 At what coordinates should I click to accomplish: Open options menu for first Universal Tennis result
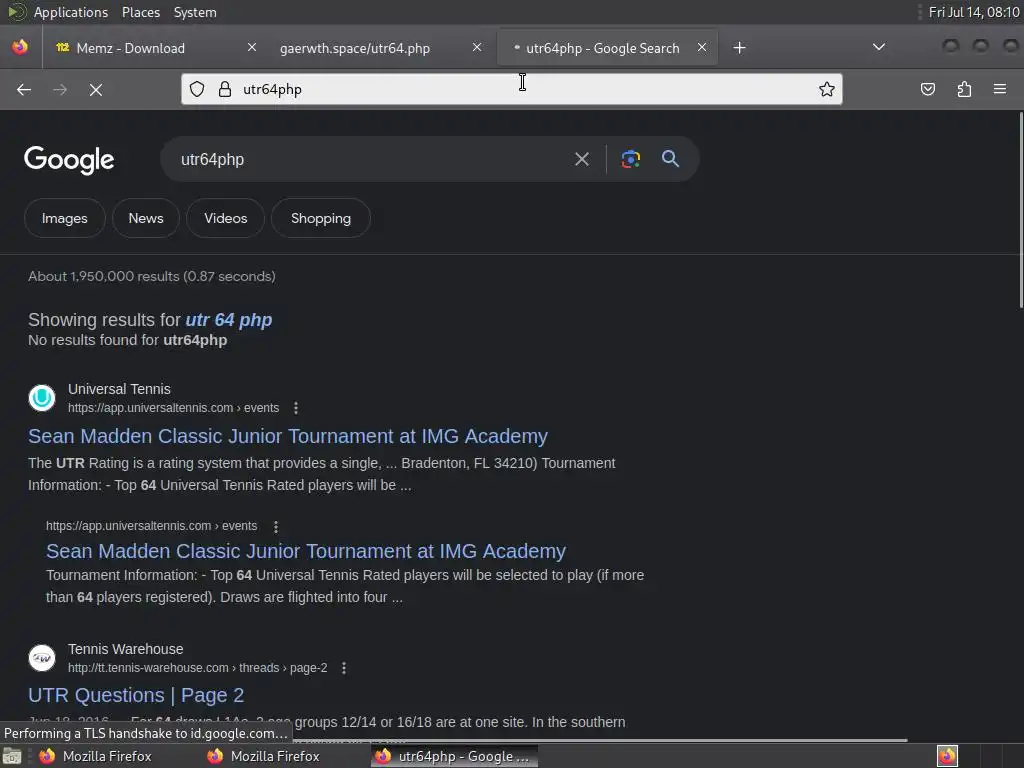point(296,408)
